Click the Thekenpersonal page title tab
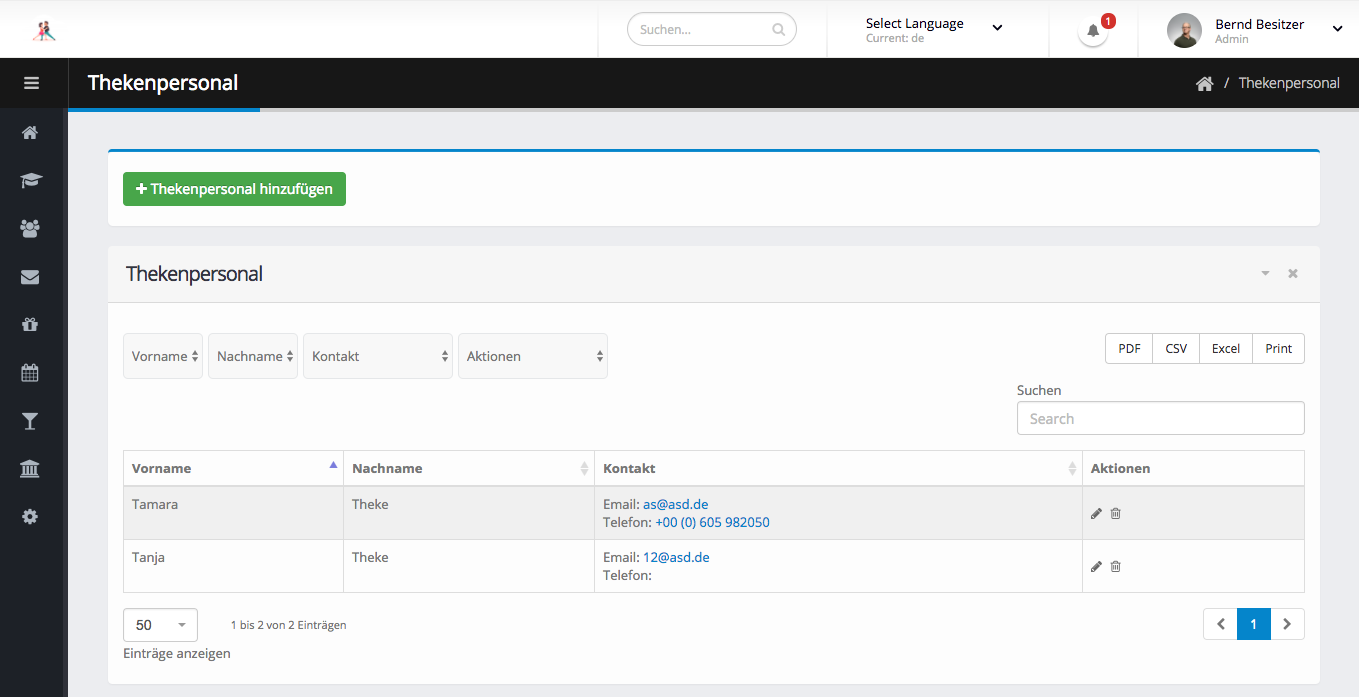Screen dimensions: 1359x697 pyautogui.click(x=163, y=83)
